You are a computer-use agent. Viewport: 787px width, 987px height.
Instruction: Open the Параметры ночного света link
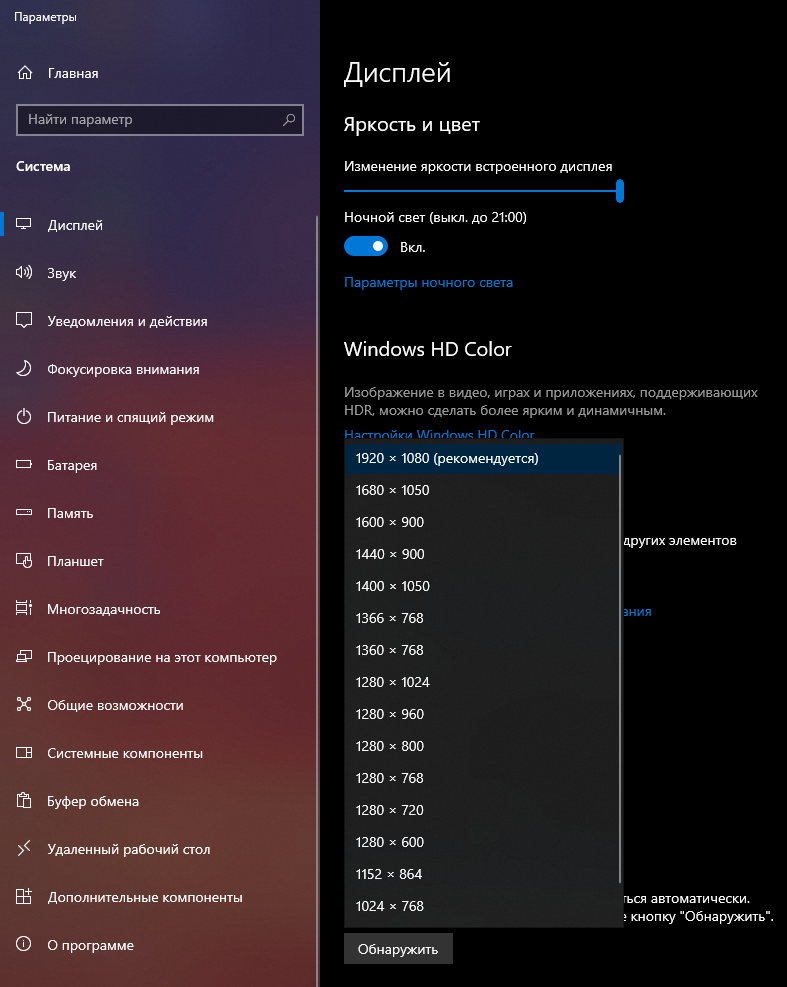428,283
